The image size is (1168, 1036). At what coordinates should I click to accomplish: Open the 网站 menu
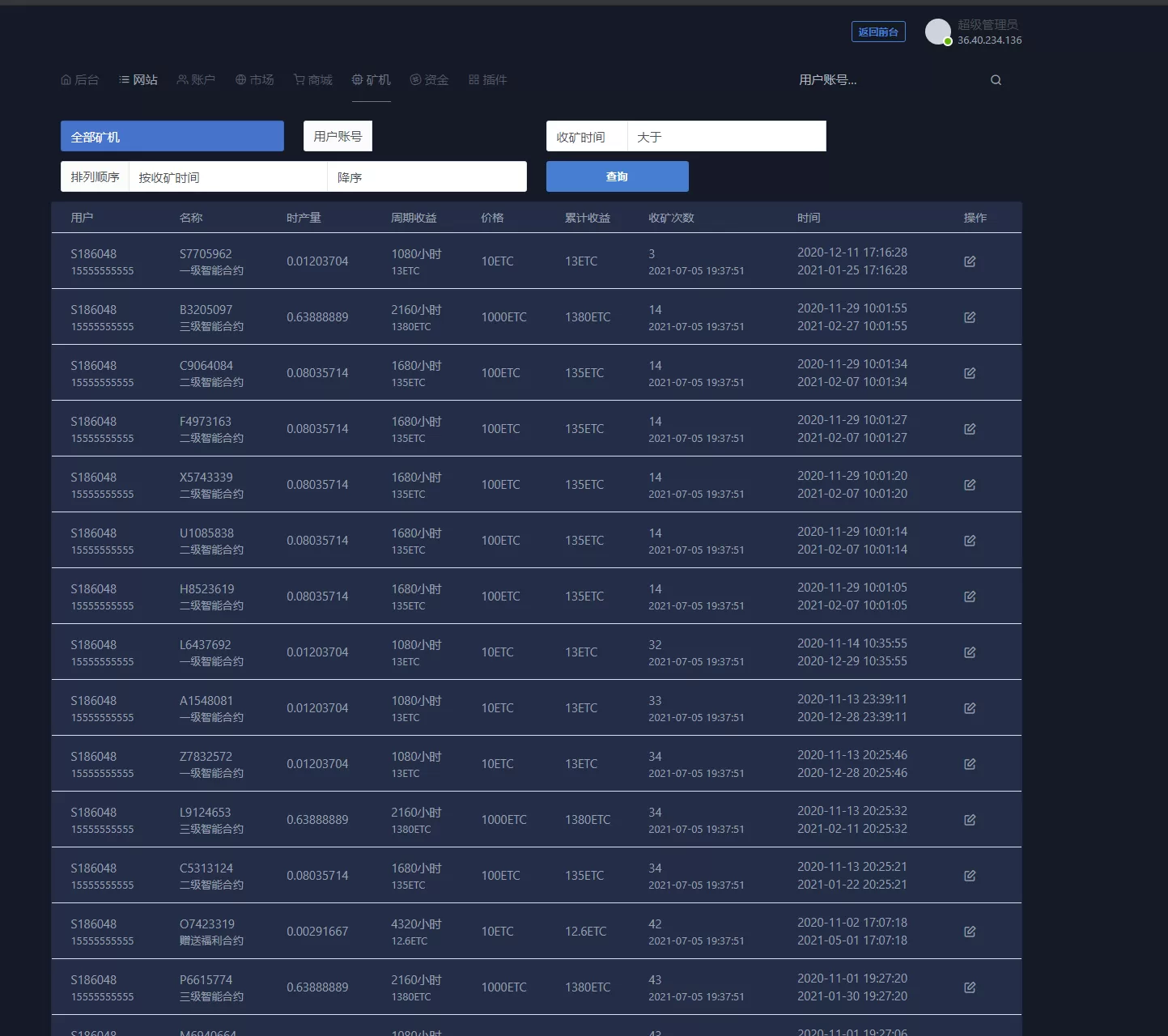click(138, 80)
